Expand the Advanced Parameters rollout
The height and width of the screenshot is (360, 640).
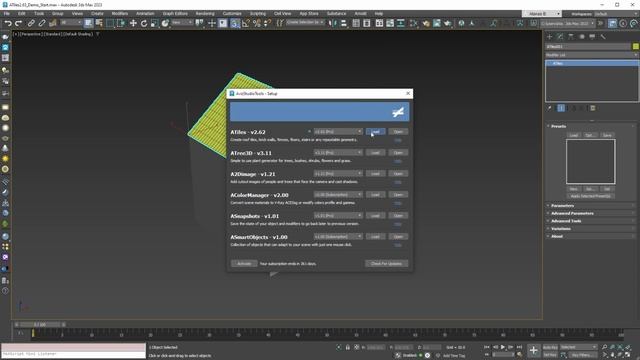tap(591, 213)
